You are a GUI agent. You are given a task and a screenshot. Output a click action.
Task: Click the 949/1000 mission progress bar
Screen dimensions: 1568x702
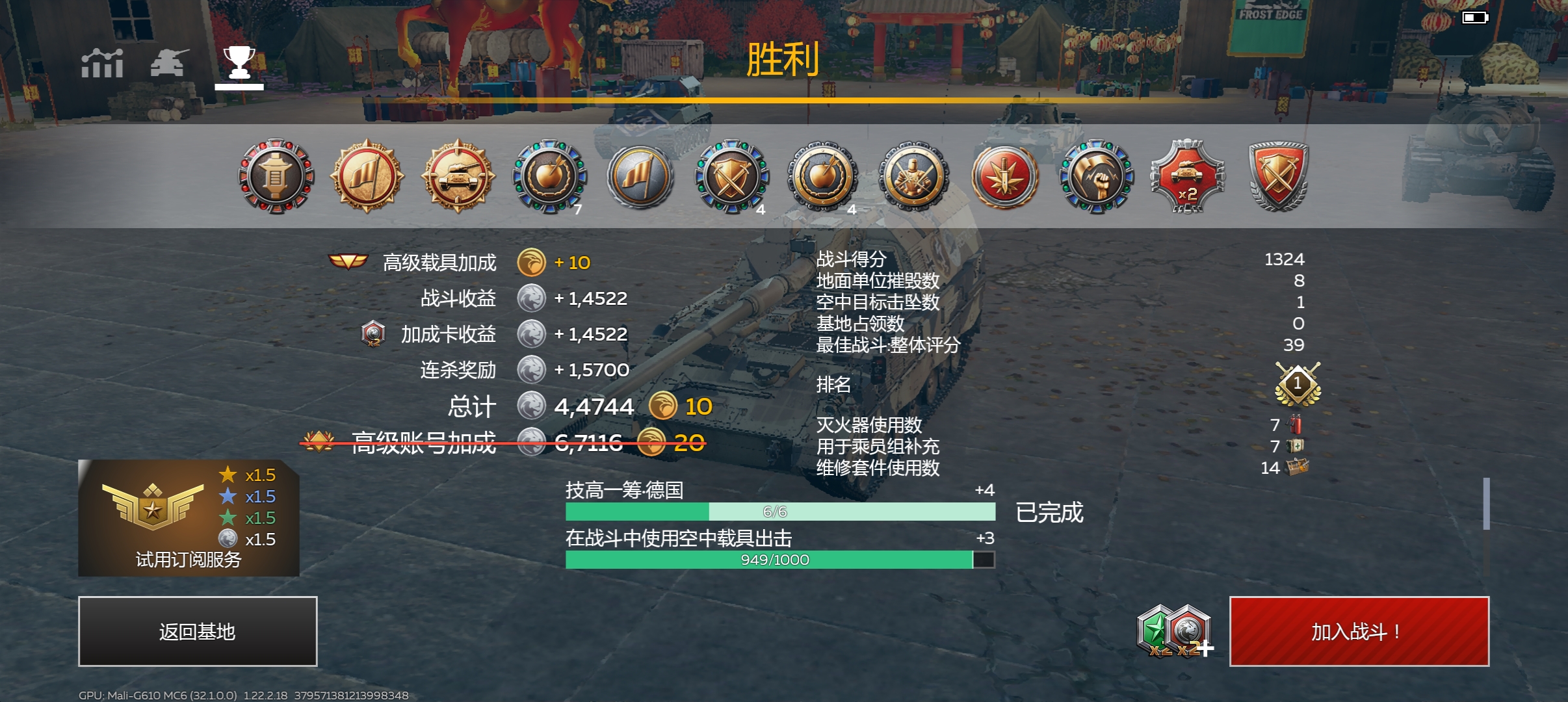click(780, 560)
